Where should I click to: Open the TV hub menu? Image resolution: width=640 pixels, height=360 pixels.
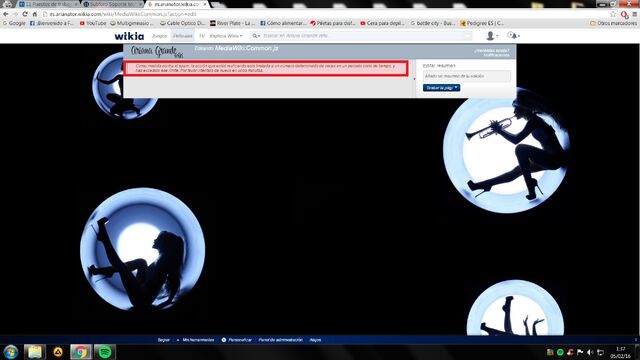pos(202,36)
